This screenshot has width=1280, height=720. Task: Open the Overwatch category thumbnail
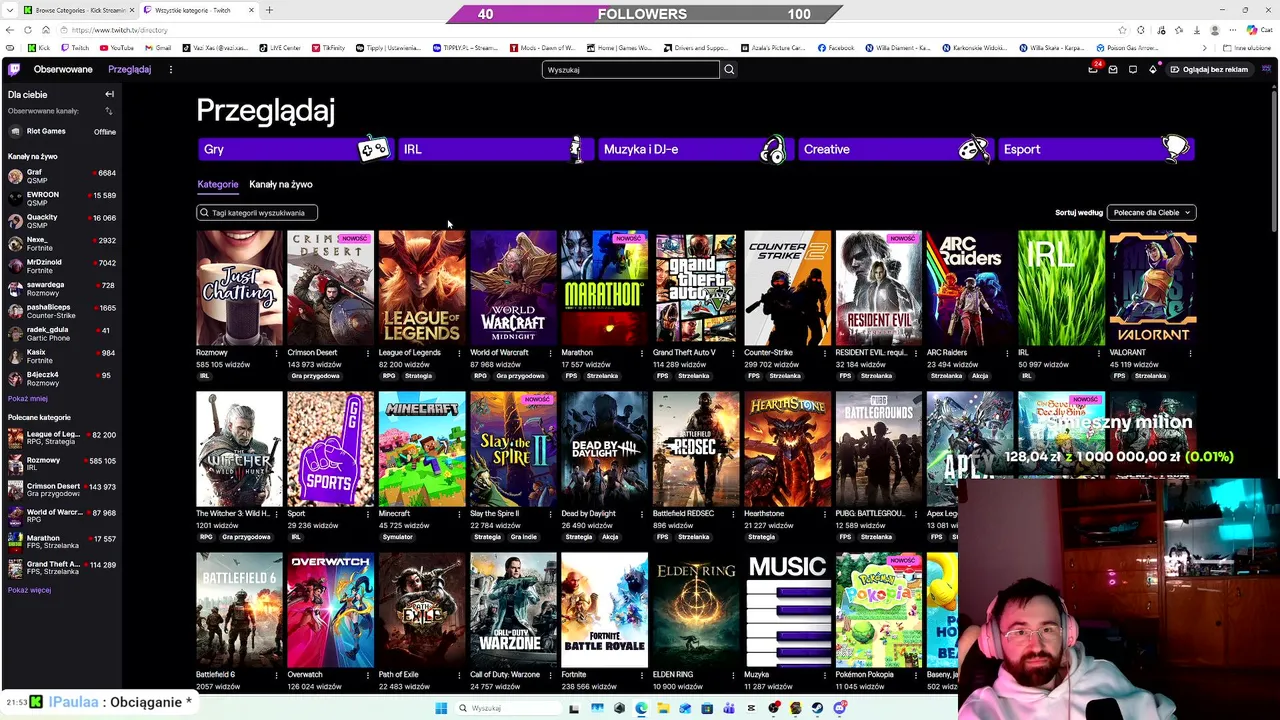(330, 610)
